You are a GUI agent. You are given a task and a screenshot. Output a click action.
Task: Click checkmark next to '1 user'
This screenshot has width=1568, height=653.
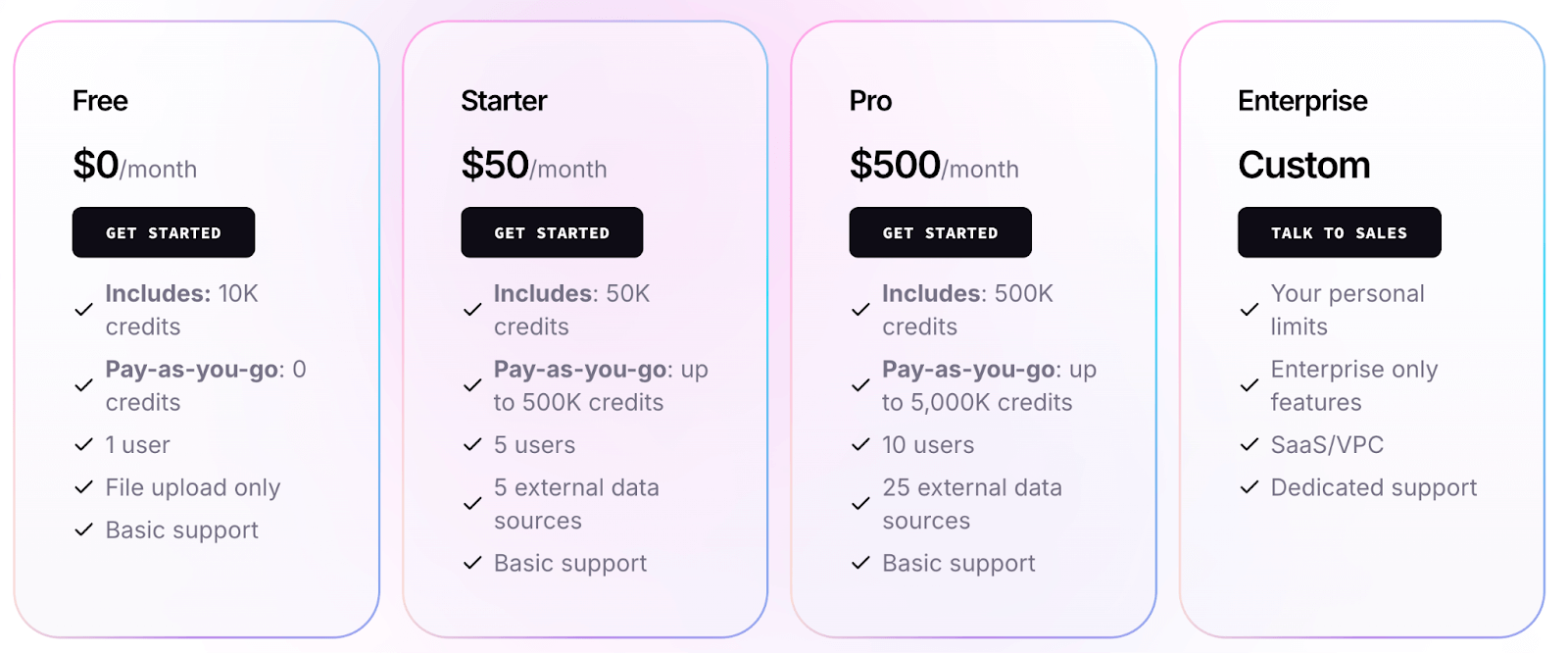[x=84, y=445]
